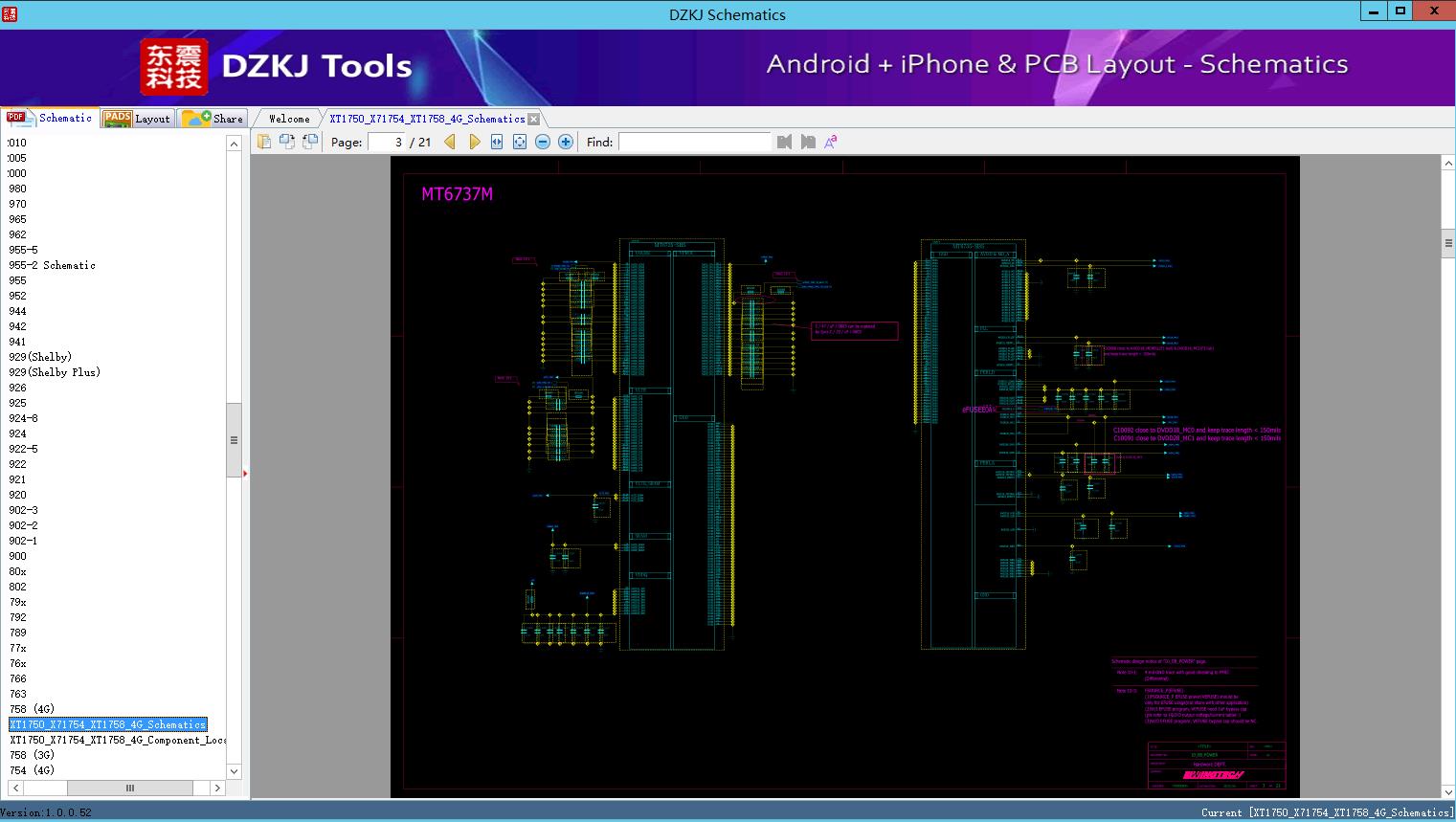Click the page number input box
The height and width of the screenshot is (822, 1456).
(x=387, y=142)
